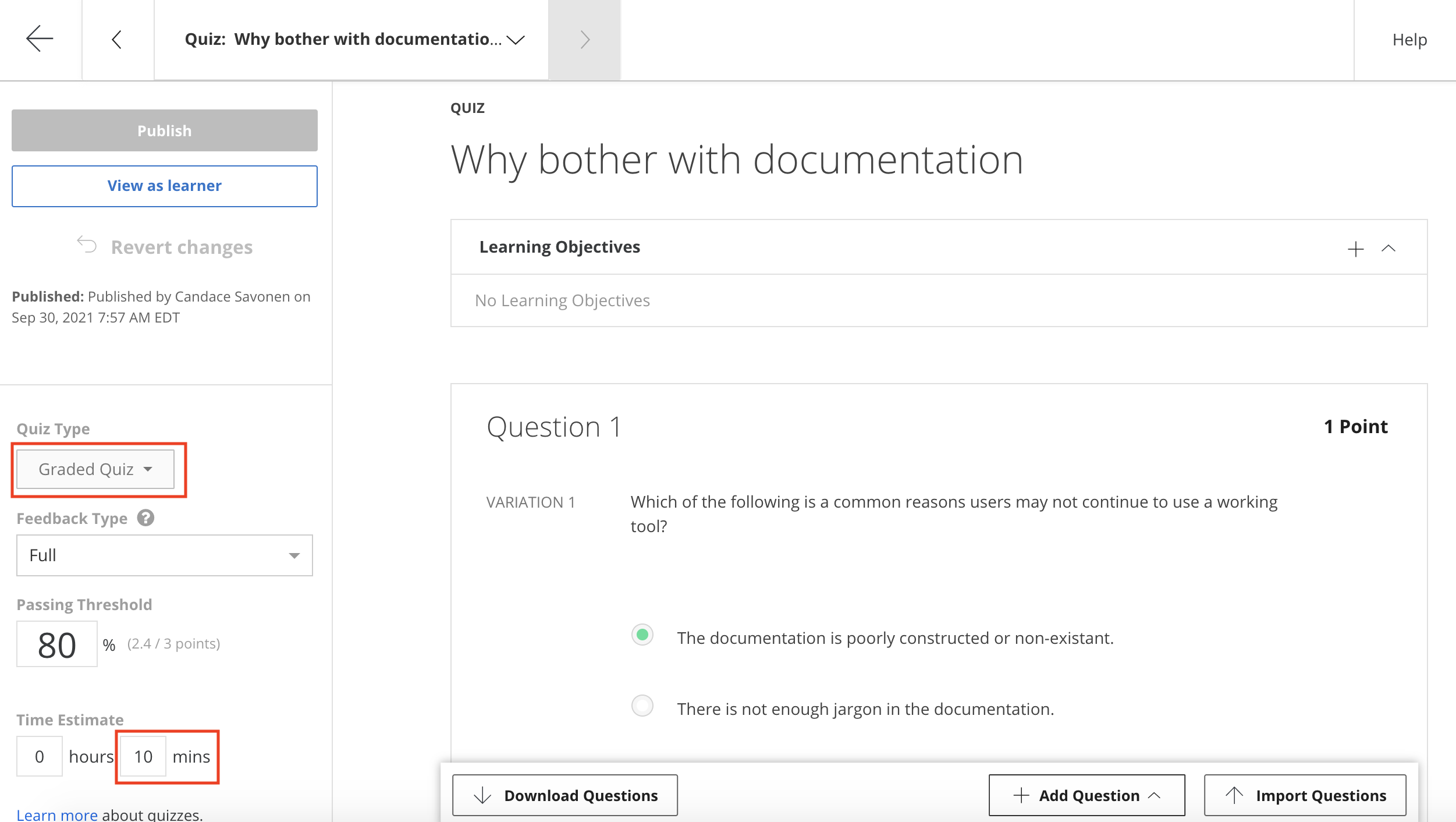The width and height of the screenshot is (1456, 822).
Task: Click the Import Questions button
Action: coord(1305,795)
